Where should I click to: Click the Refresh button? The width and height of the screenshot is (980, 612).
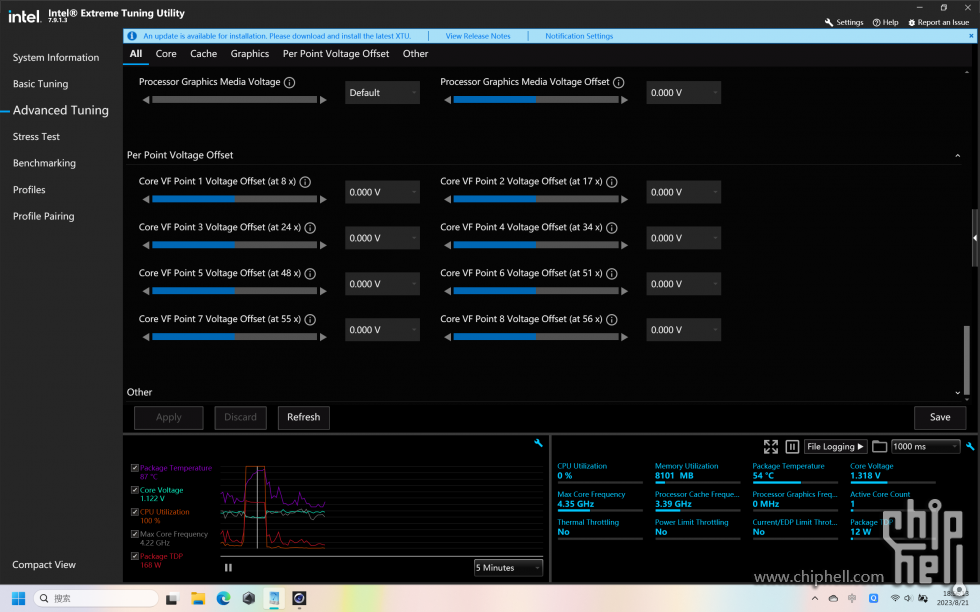point(304,418)
